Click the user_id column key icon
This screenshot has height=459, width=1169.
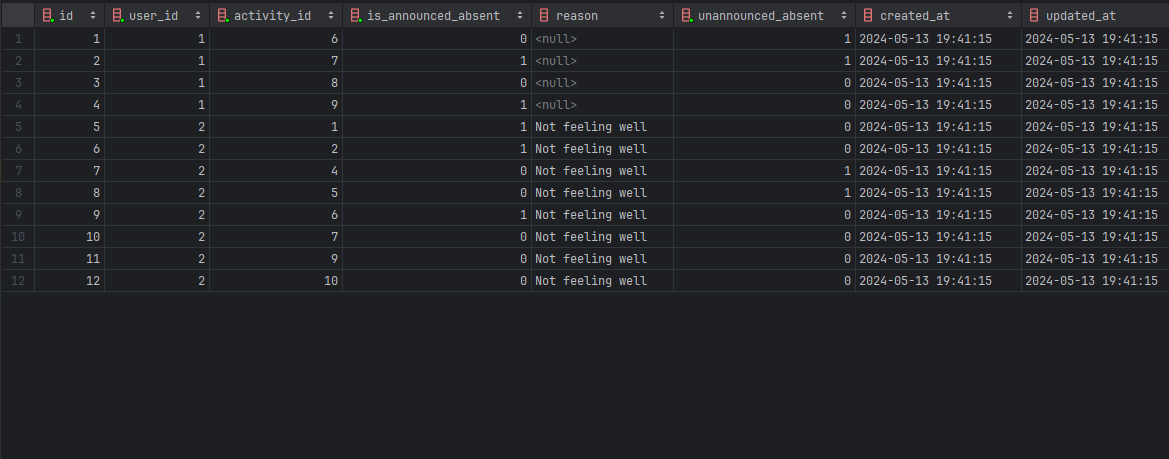coord(117,16)
